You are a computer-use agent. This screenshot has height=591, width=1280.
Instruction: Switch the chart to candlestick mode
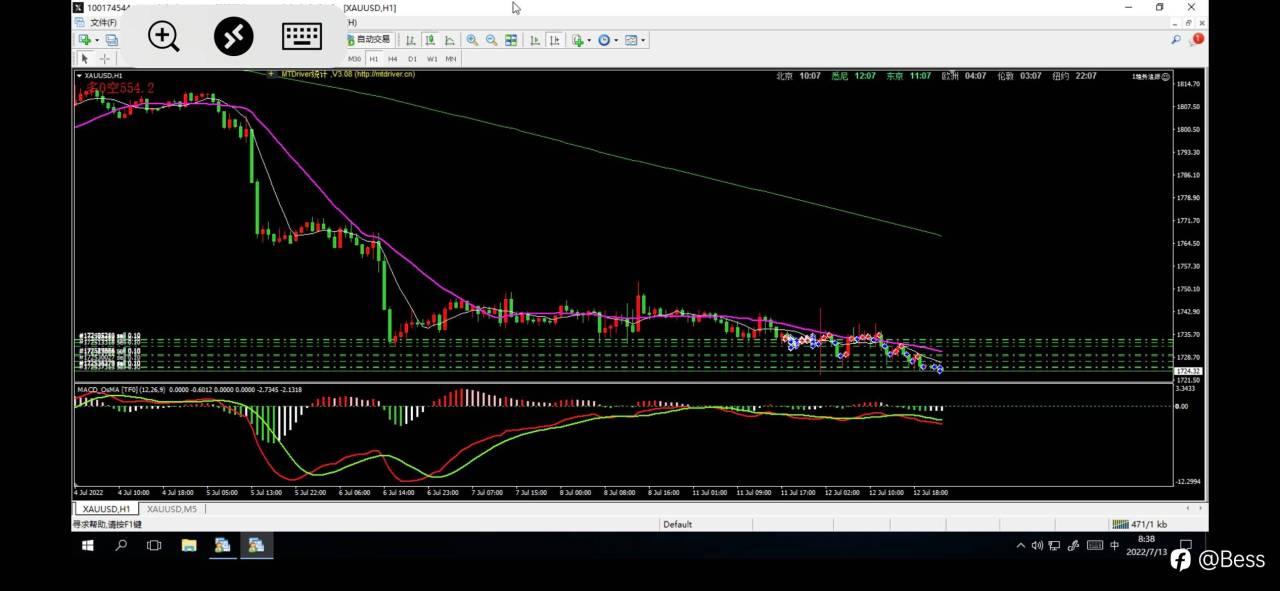pos(430,40)
